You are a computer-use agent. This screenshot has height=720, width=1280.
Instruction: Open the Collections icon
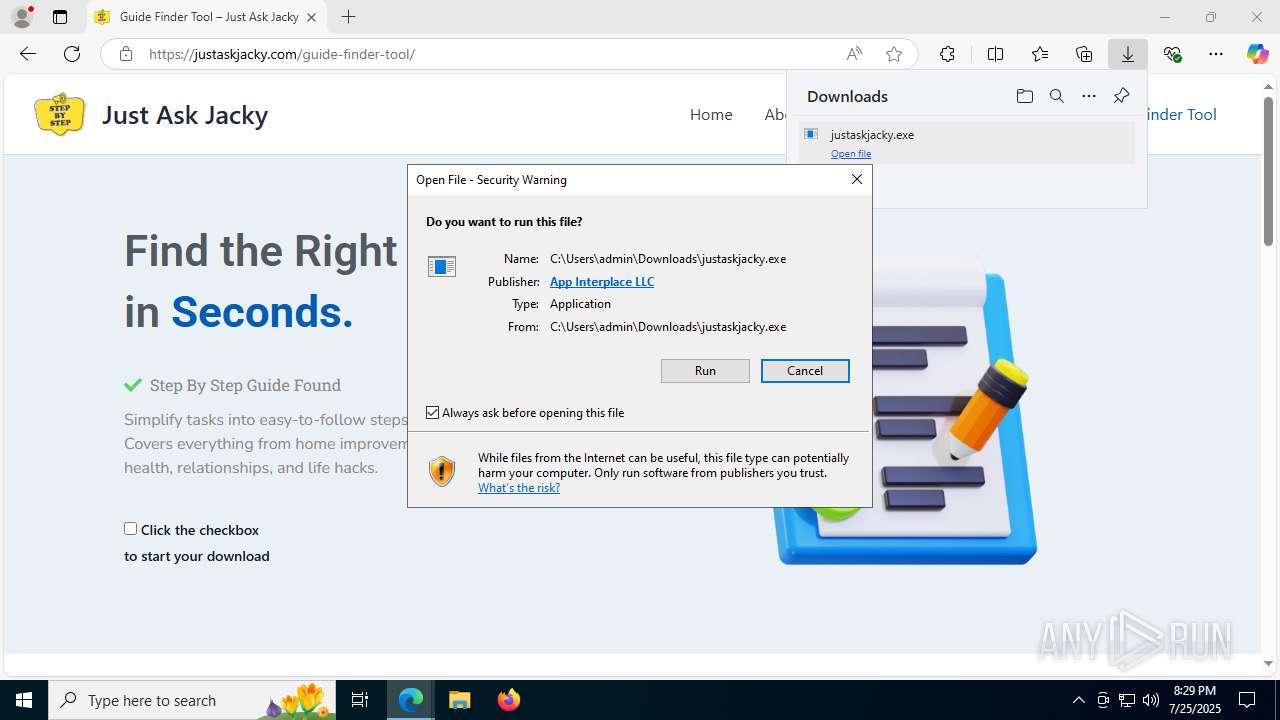click(1084, 54)
